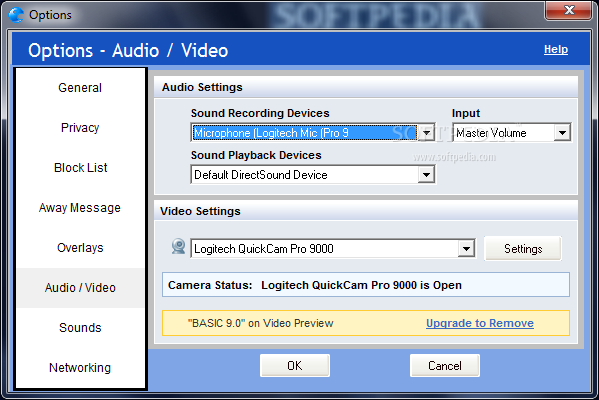The height and width of the screenshot is (400, 599).
Task: Expand the Sound Playback Devices dropdown arrow
Action: pos(426,175)
